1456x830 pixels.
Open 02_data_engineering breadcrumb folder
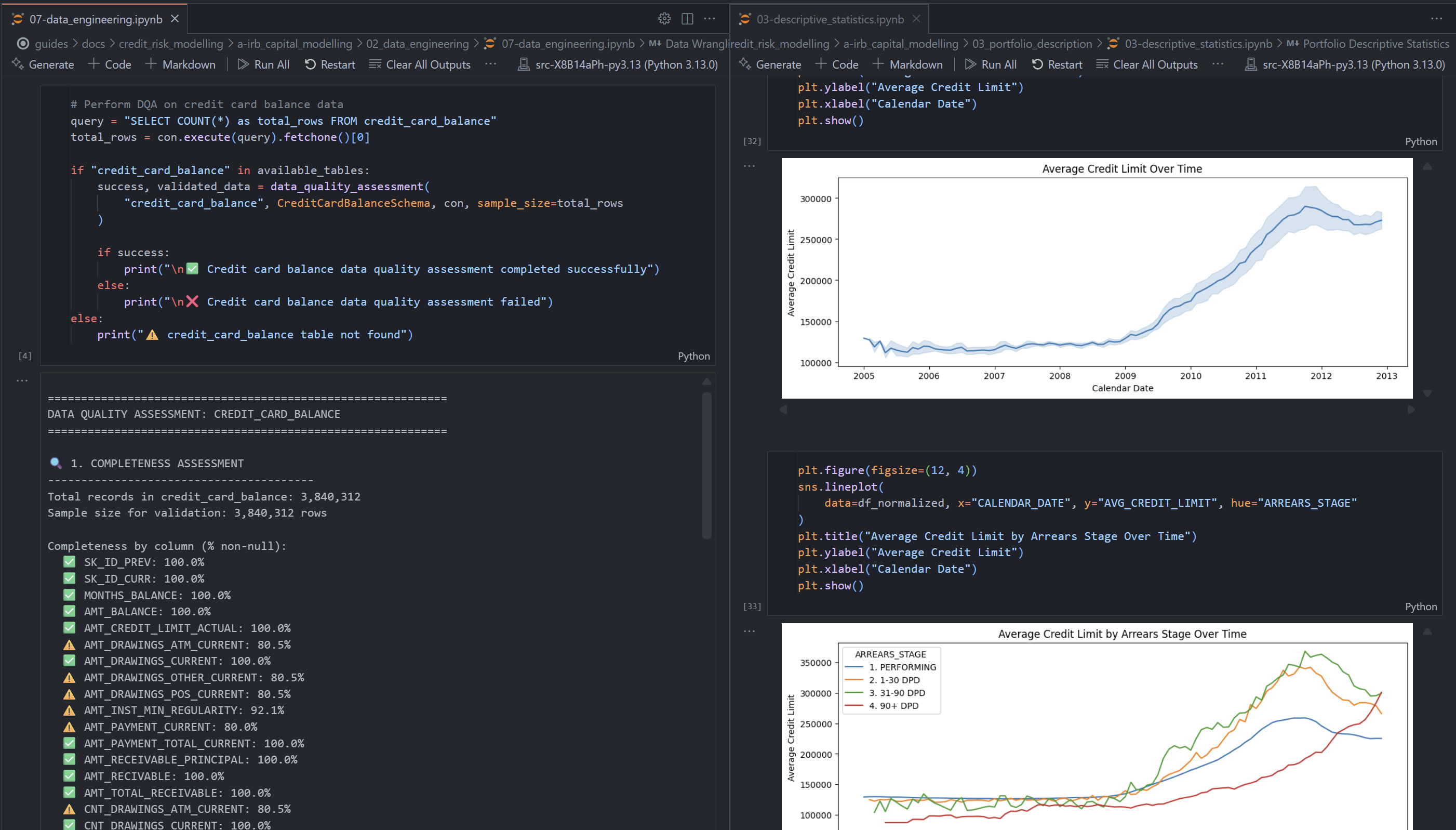click(x=417, y=44)
